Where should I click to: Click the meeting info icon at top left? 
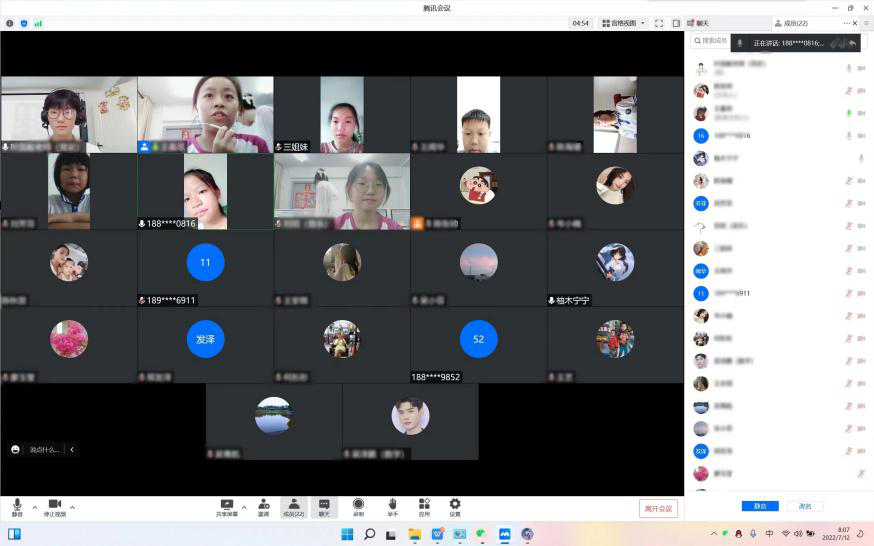click(x=9, y=23)
